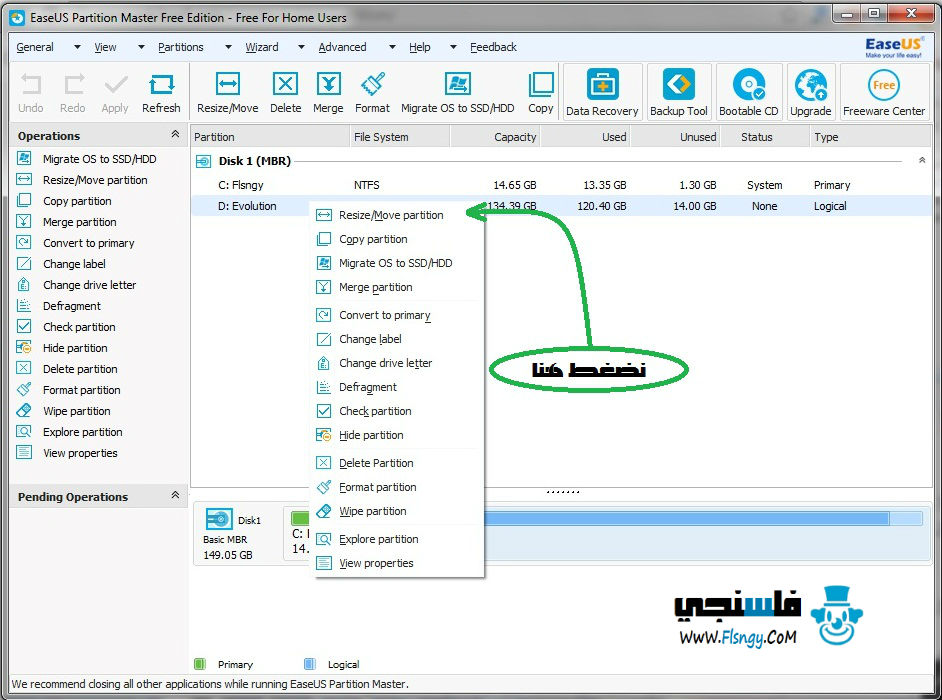Click Change label in Operations panel
The height and width of the screenshot is (700, 942).
pos(74,264)
